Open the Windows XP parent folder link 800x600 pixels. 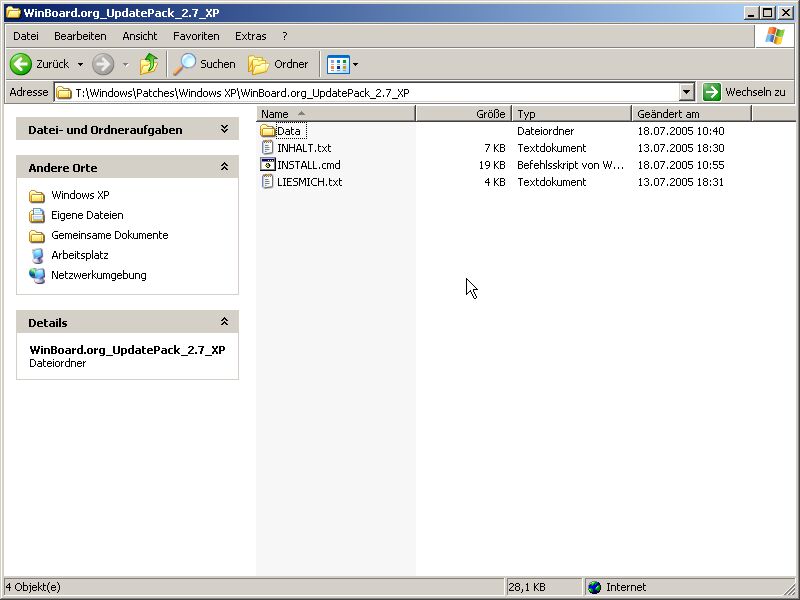point(80,195)
